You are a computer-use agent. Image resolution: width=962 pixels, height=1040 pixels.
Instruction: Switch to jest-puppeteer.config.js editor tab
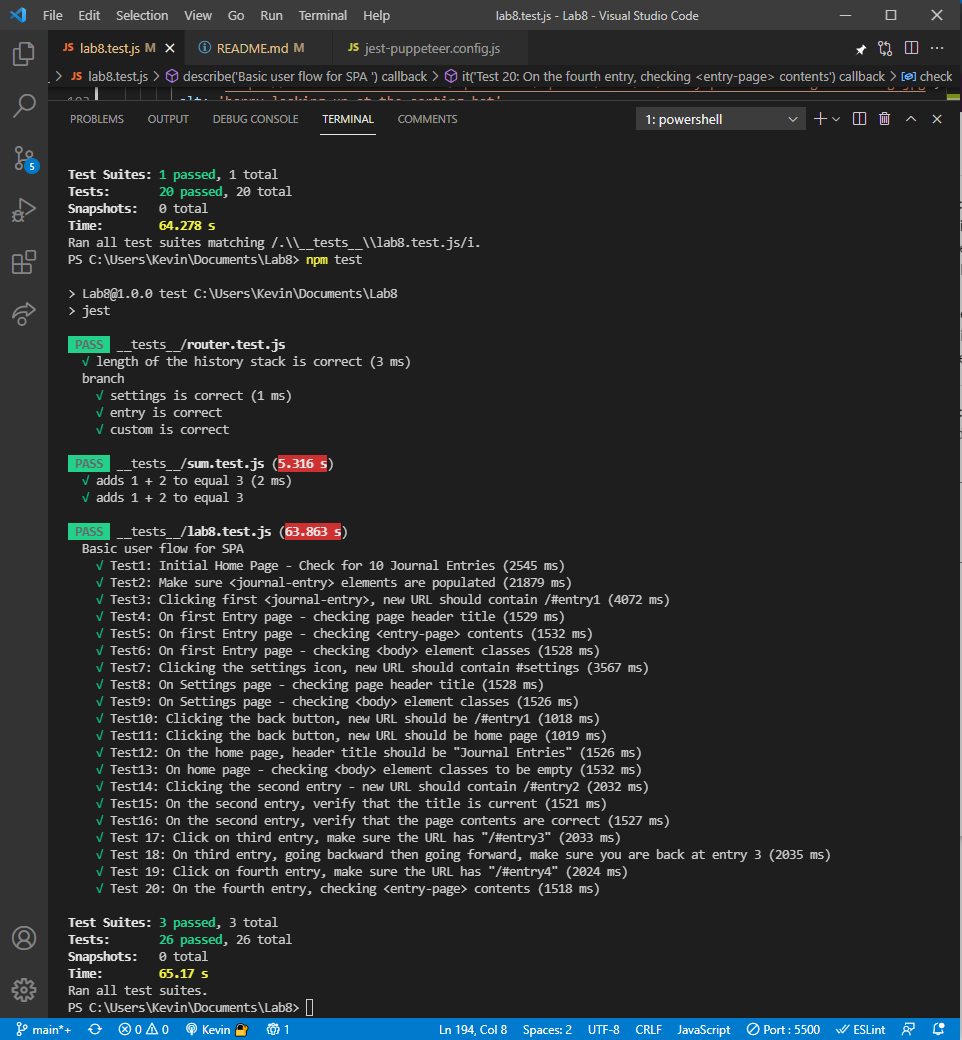(432, 48)
